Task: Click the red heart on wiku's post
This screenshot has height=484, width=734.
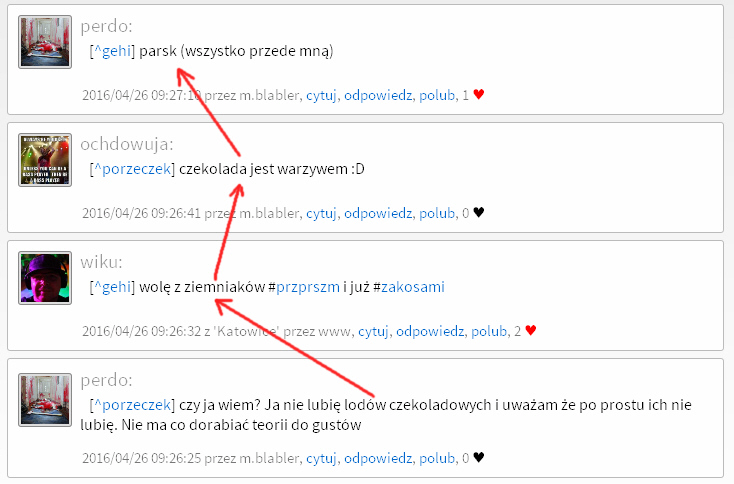Action: 530,330
